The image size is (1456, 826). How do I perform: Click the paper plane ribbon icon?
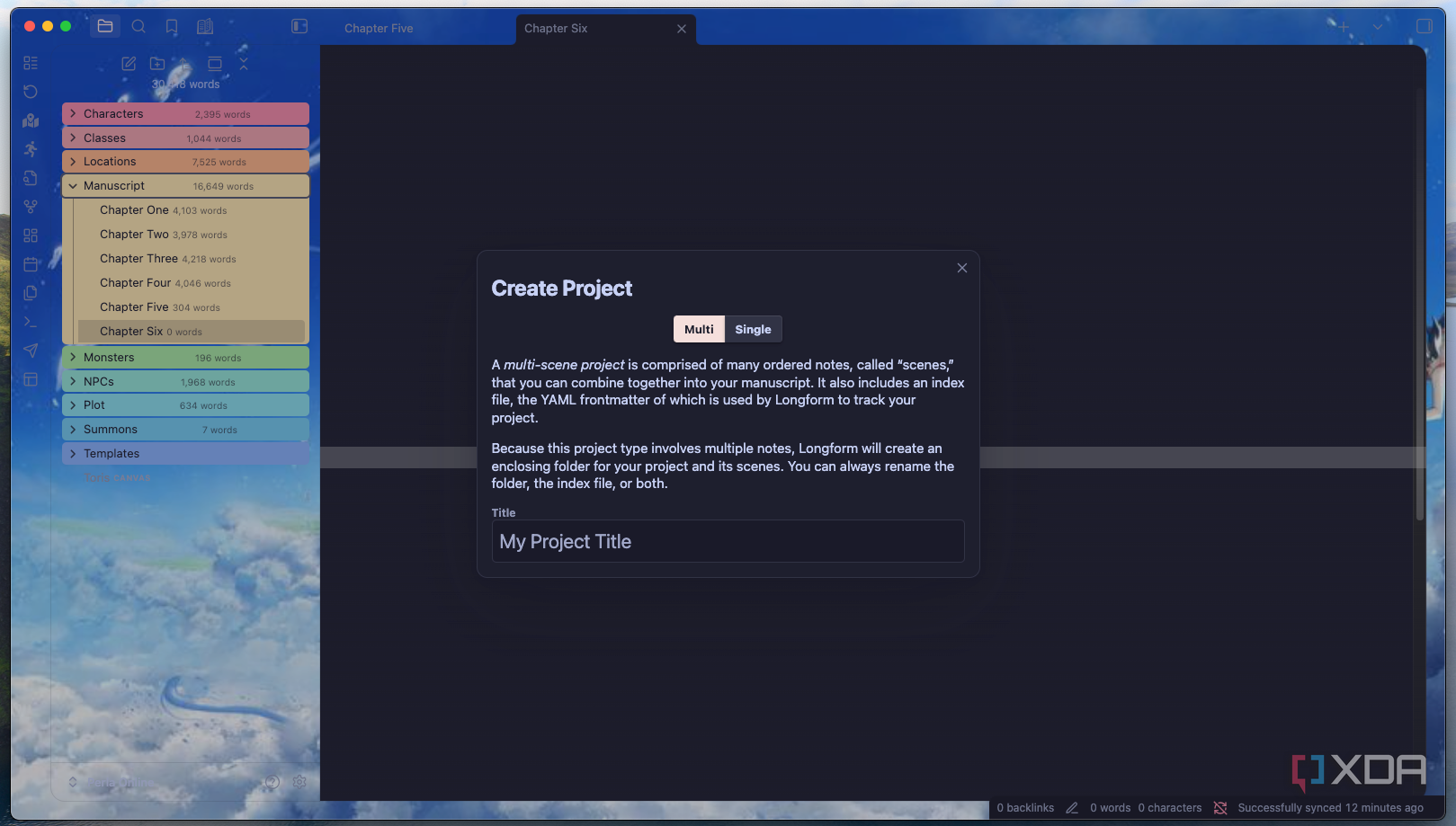point(31,351)
